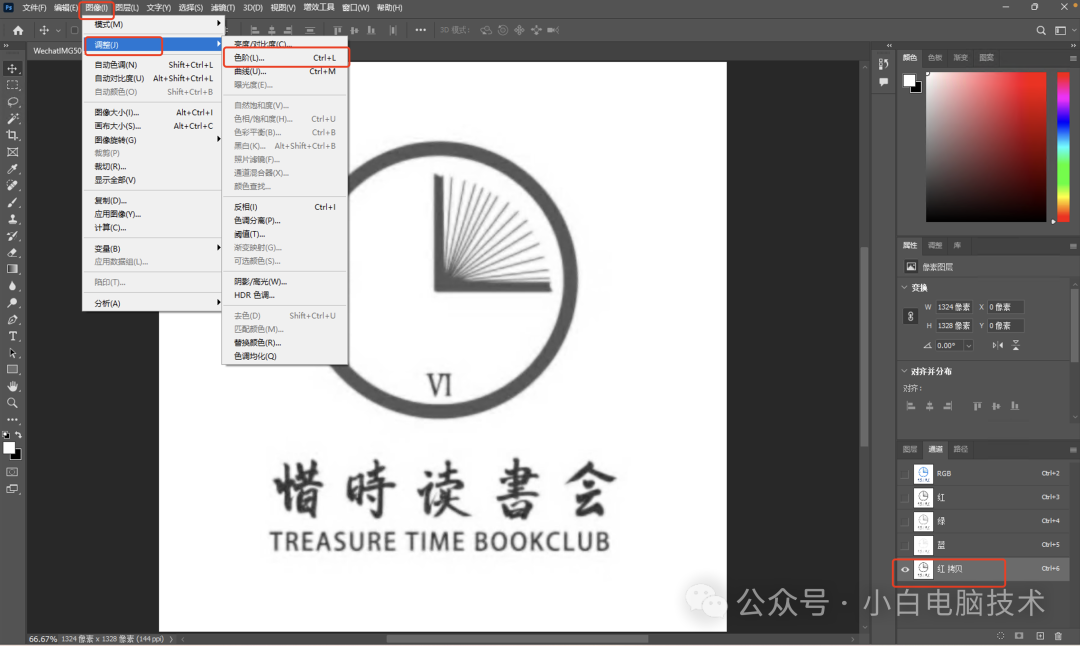Select the Pen tool
1080x646 pixels.
click(12, 320)
